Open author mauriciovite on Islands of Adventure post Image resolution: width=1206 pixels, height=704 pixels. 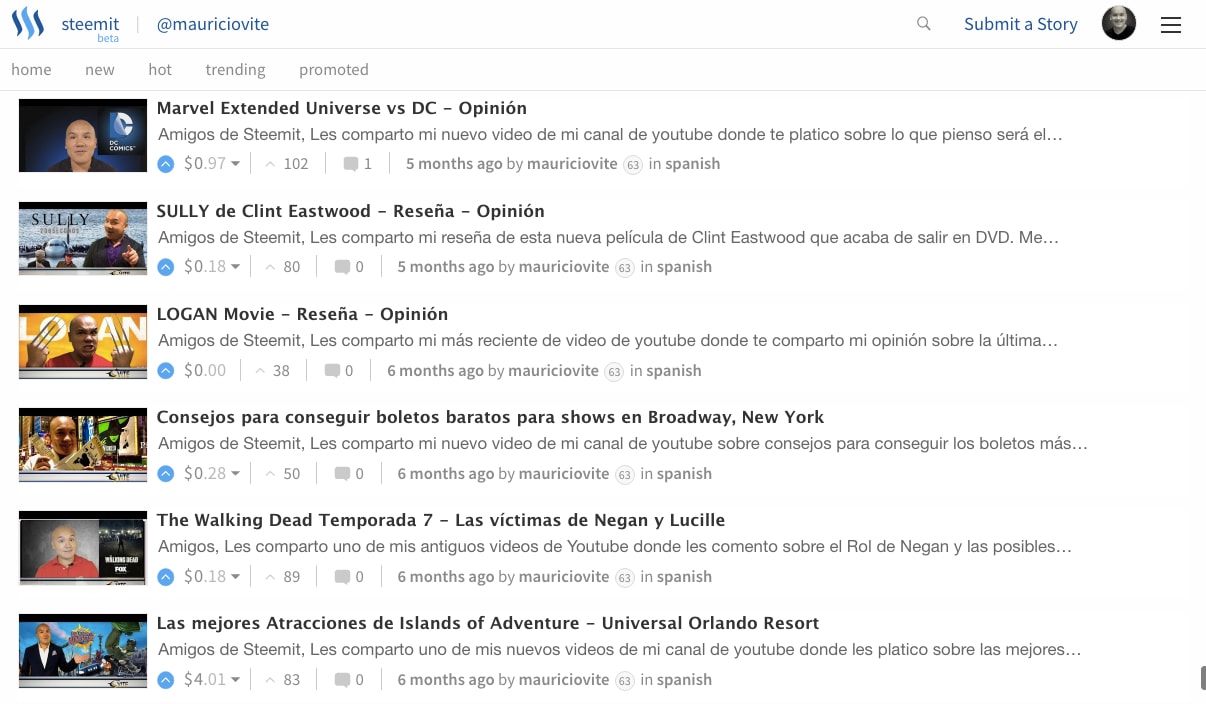[564, 679]
